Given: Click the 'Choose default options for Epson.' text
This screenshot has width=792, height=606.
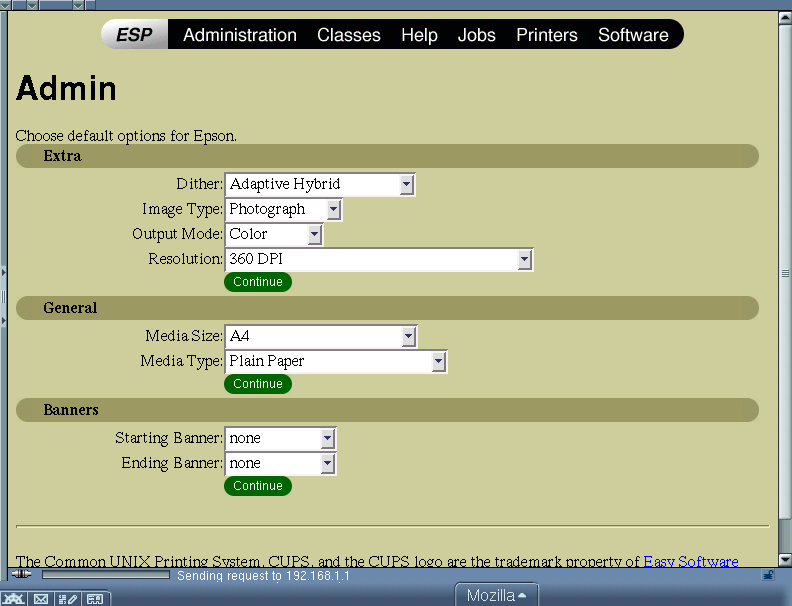Looking at the screenshot, I should 126,136.
